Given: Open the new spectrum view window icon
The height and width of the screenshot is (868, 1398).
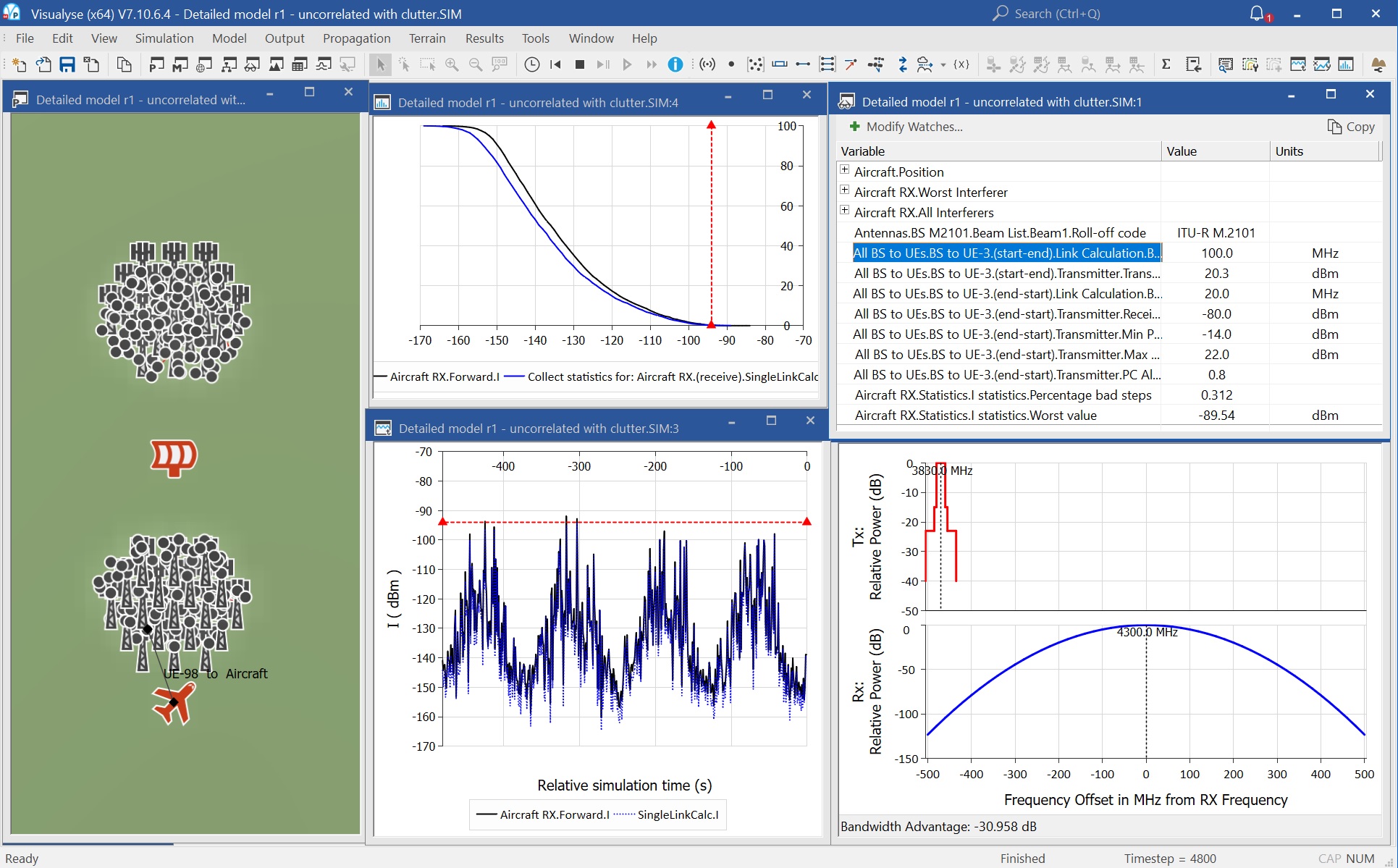Looking at the screenshot, I should tap(324, 65).
